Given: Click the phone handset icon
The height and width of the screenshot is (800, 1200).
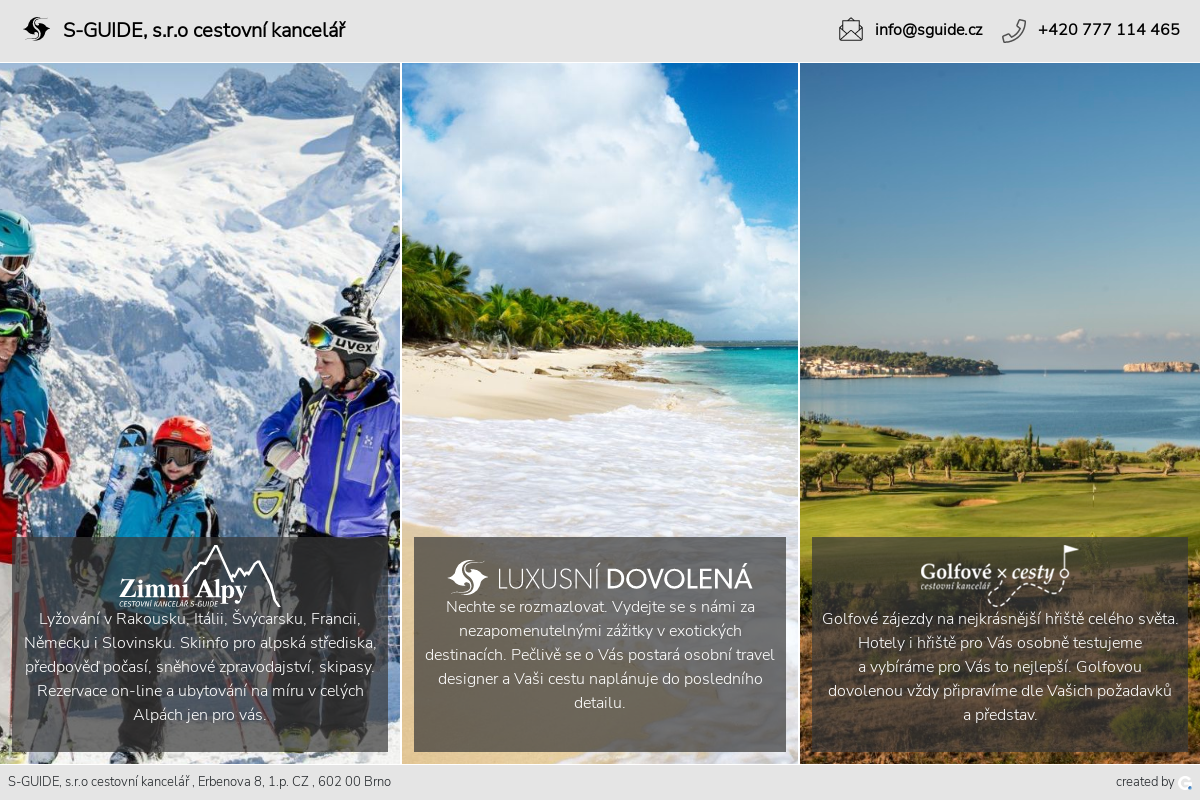Looking at the screenshot, I should (x=1014, y=30).
